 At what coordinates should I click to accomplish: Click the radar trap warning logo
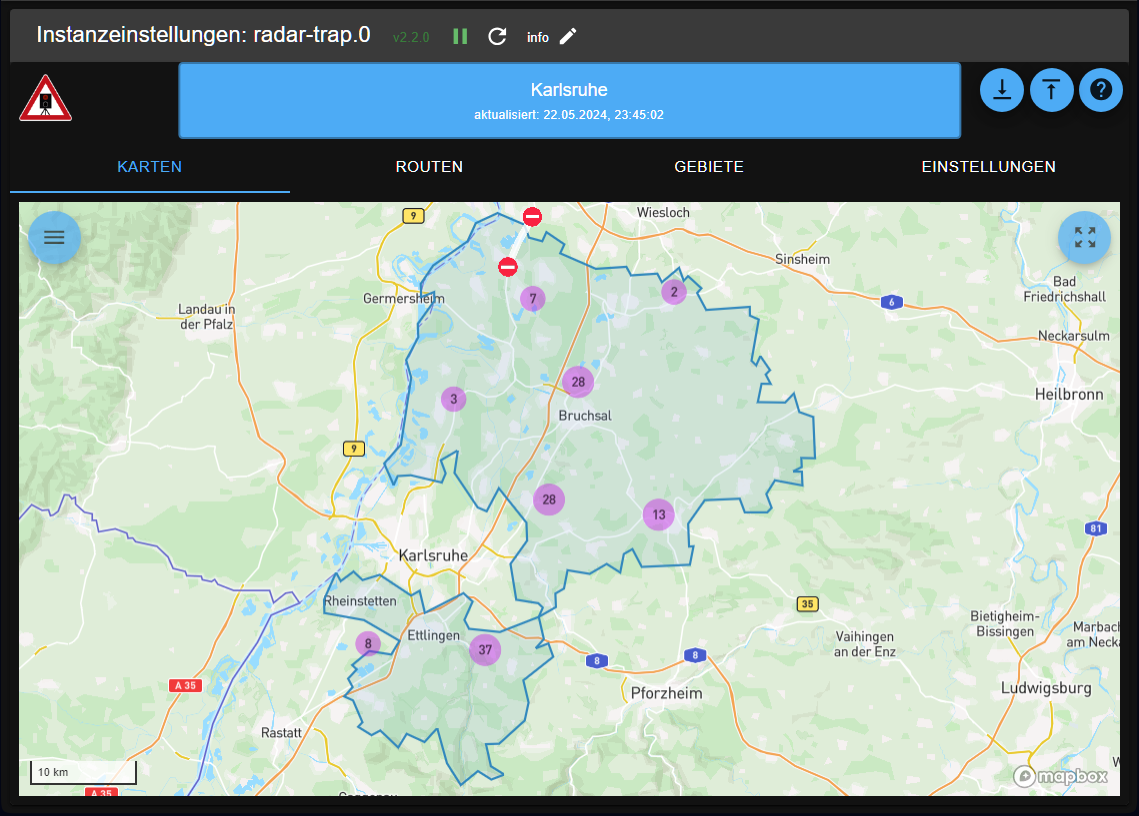pos(45,98)
